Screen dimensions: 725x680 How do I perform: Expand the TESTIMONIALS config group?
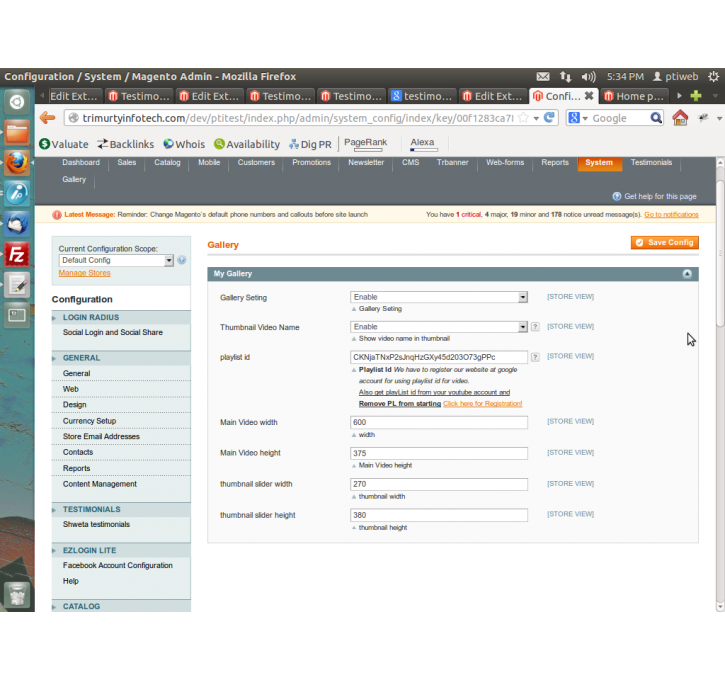click(121, 509)
